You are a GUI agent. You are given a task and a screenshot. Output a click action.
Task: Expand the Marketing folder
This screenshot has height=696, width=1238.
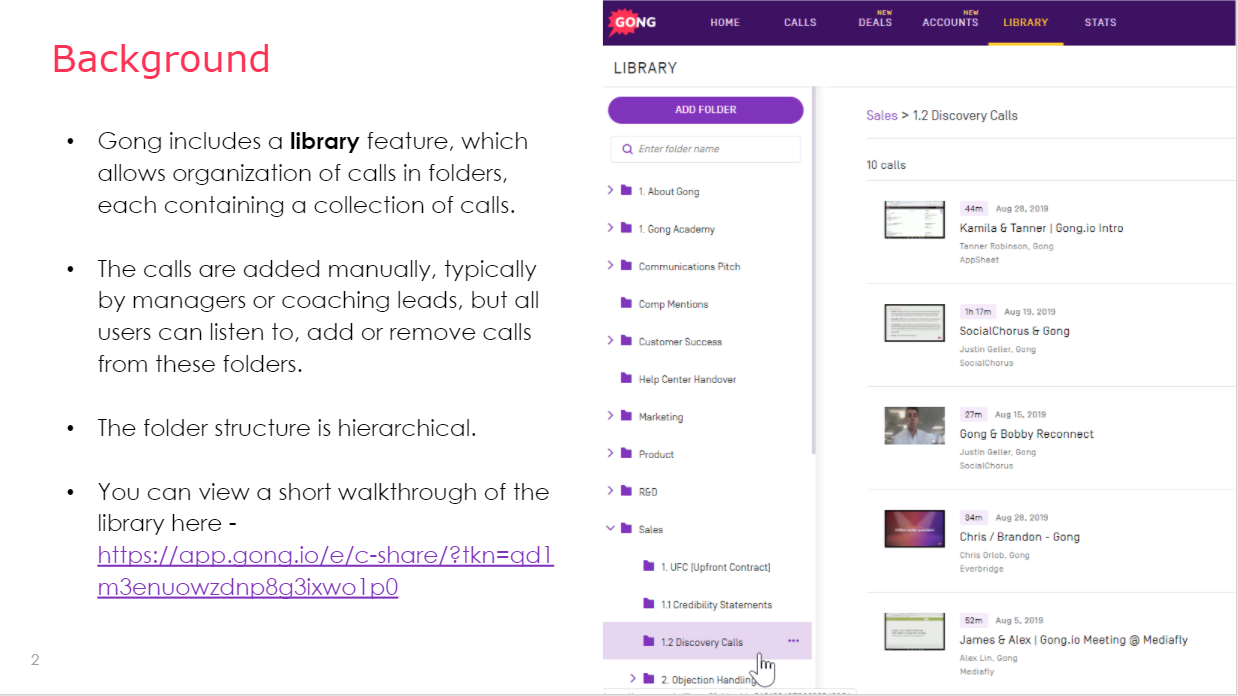pos(611,415)
